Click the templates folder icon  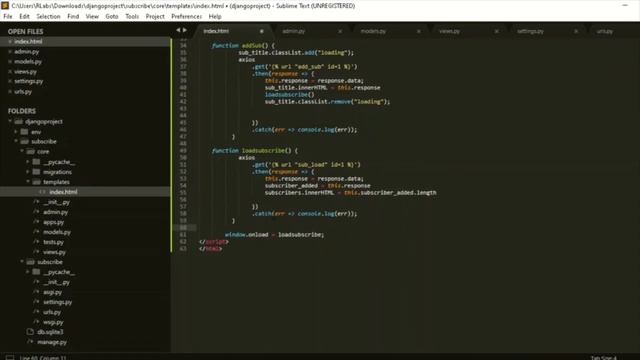[x=36, y=182]
